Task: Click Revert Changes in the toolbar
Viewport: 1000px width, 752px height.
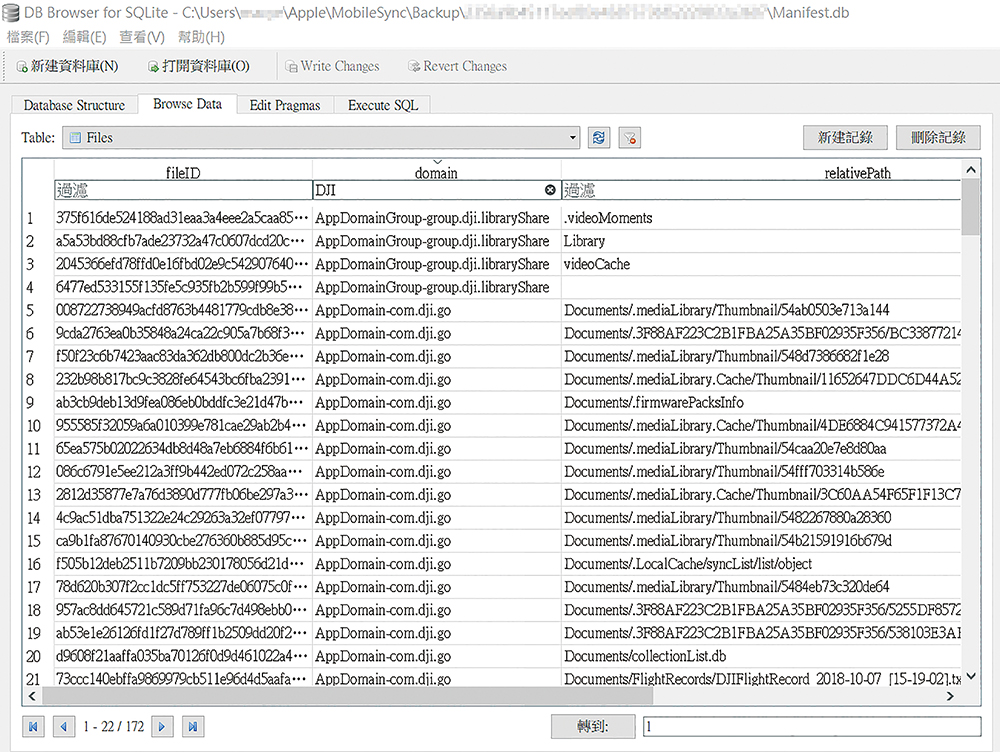Action: click(x=457, y=66)
